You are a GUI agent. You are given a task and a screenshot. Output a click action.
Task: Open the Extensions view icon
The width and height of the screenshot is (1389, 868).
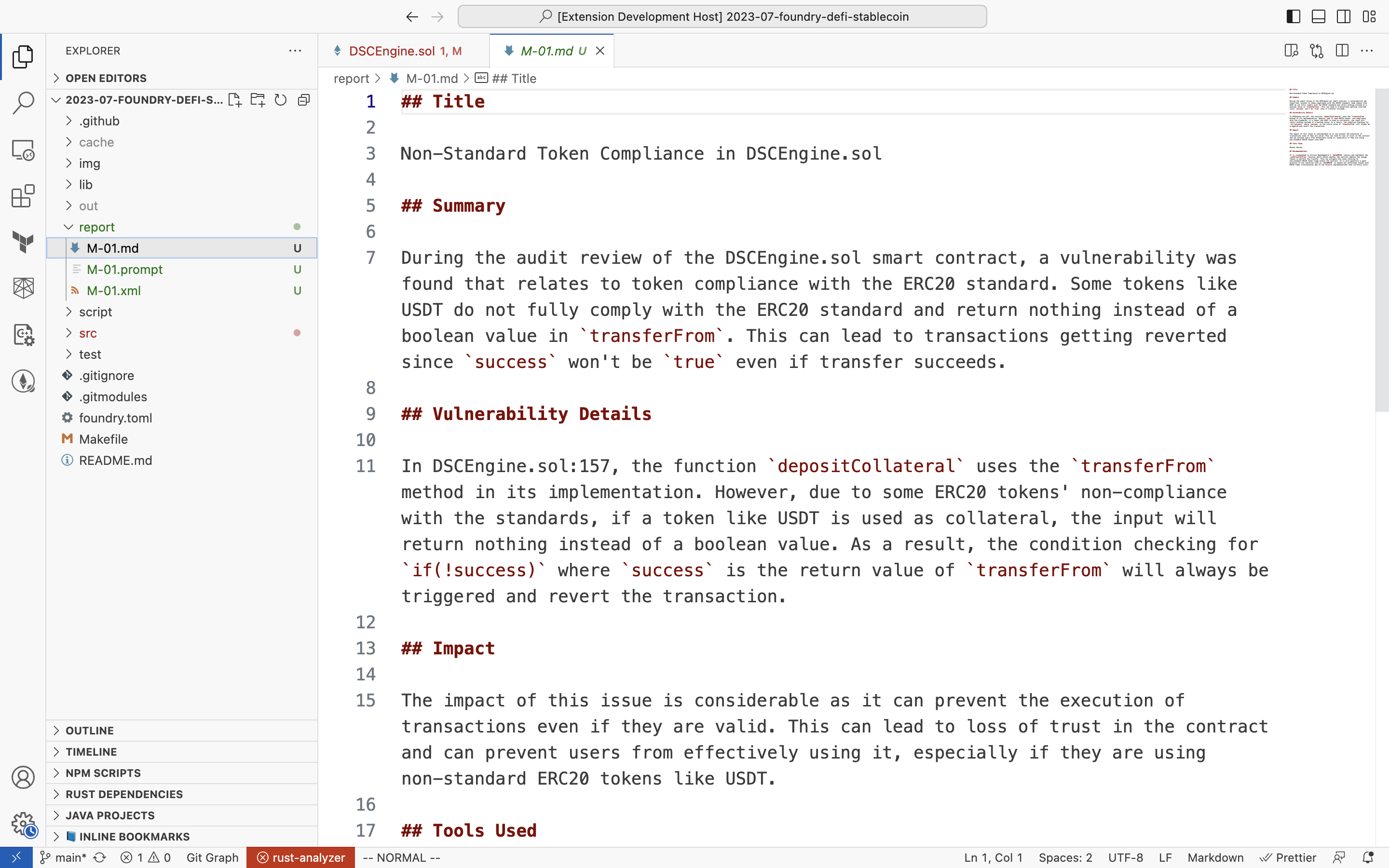(x=23, y=196)
